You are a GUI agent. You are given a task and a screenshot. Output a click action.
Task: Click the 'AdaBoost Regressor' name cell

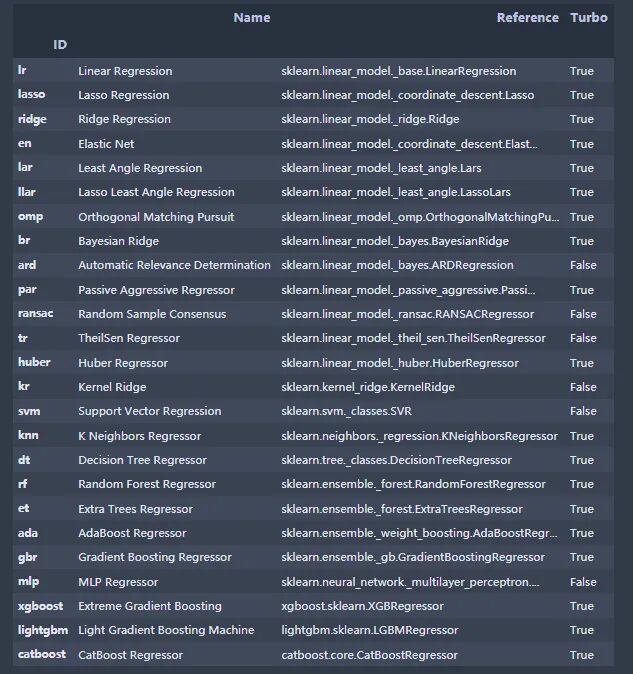[132, 533]
